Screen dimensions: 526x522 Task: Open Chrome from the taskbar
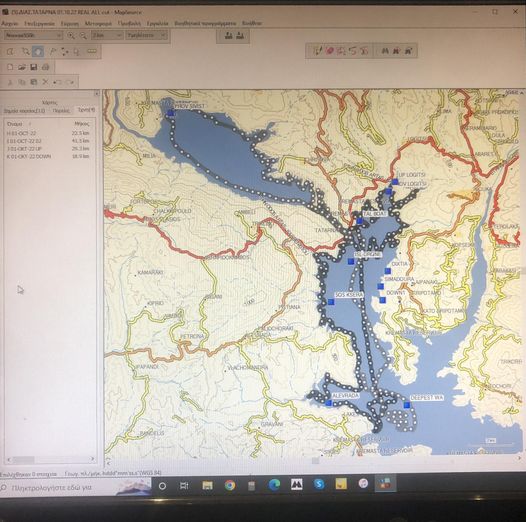pyautogui.click(x=230, y=485)
